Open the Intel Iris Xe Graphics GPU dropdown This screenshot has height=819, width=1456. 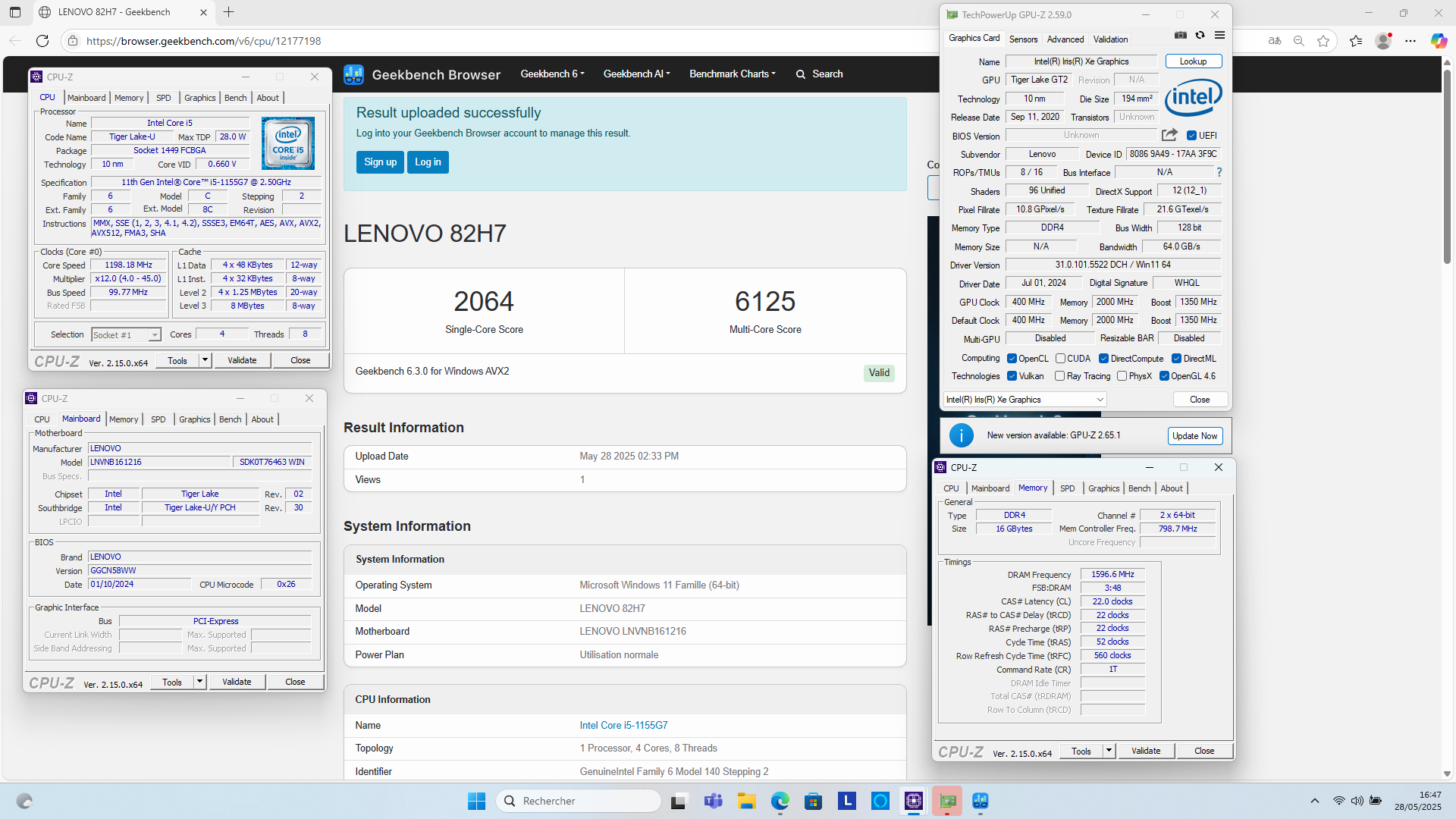pyautogui.click(x=1025, y=400)
